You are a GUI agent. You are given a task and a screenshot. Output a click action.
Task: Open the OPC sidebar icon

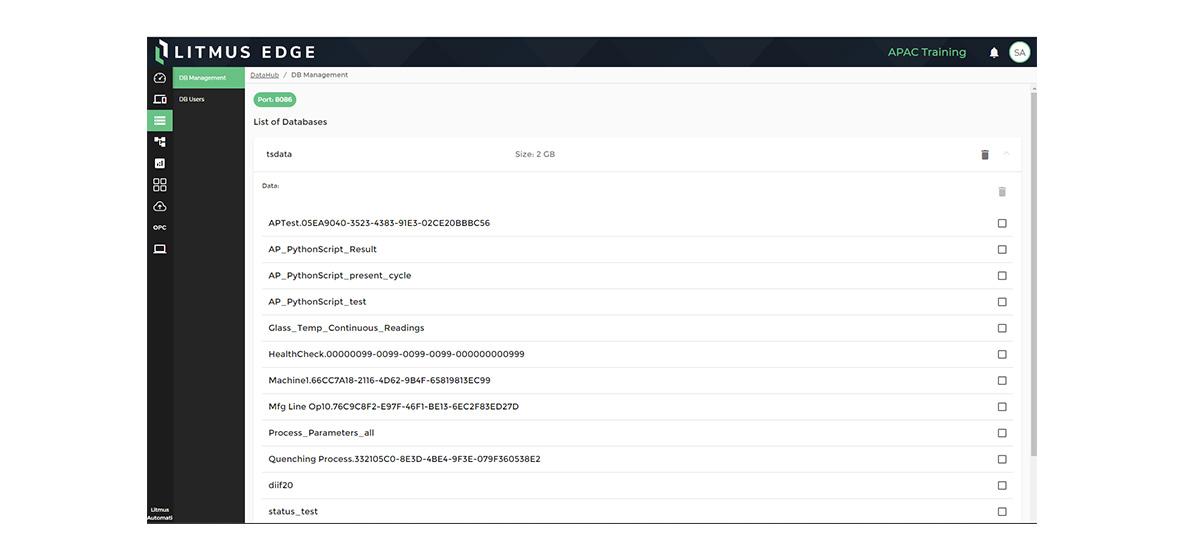(x=159, y=228)
